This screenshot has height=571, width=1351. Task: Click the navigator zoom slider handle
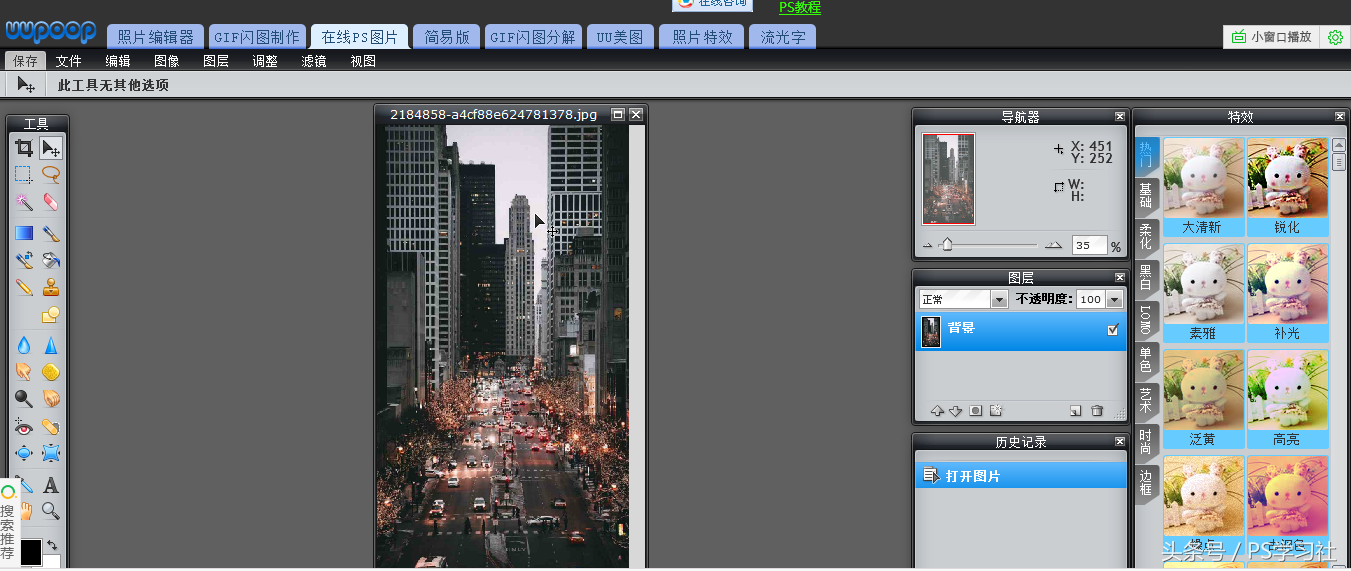946,245
